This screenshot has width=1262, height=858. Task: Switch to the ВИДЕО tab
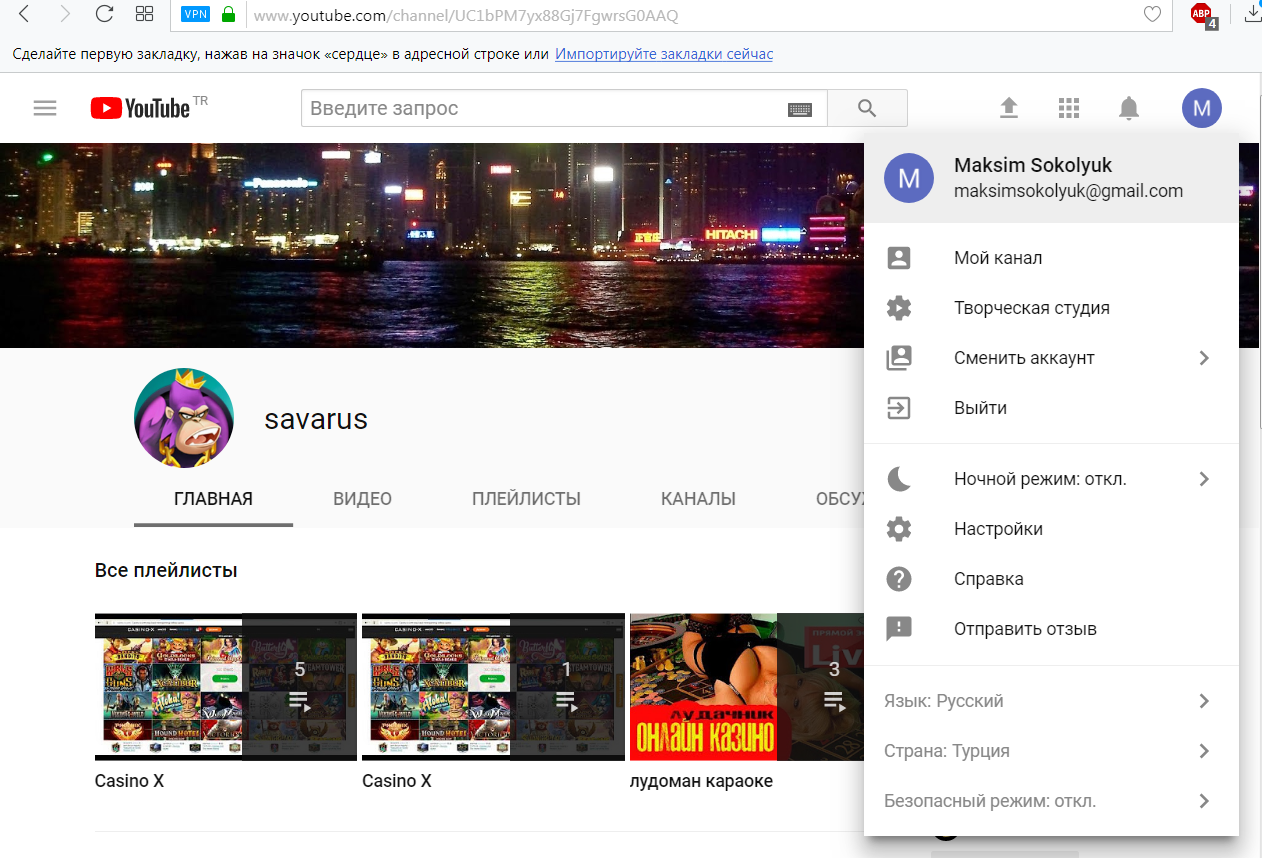coord(362,499)
